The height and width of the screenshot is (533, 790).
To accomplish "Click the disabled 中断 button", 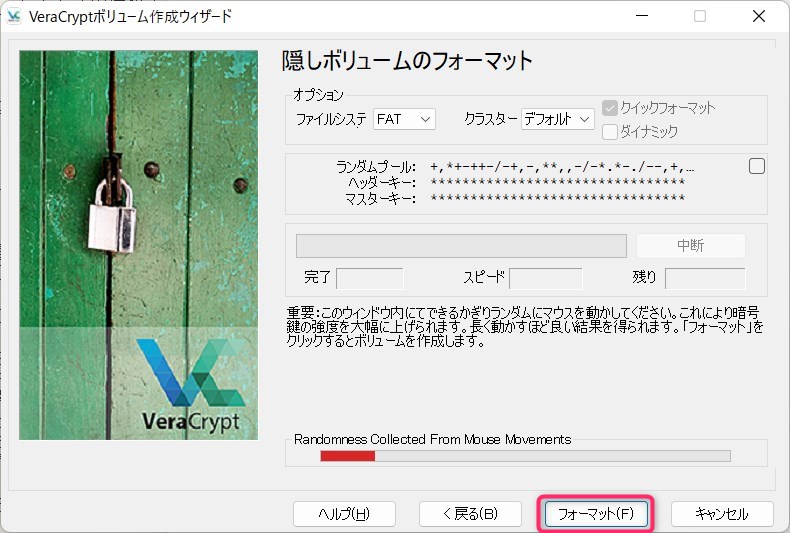I will (691, 246).
